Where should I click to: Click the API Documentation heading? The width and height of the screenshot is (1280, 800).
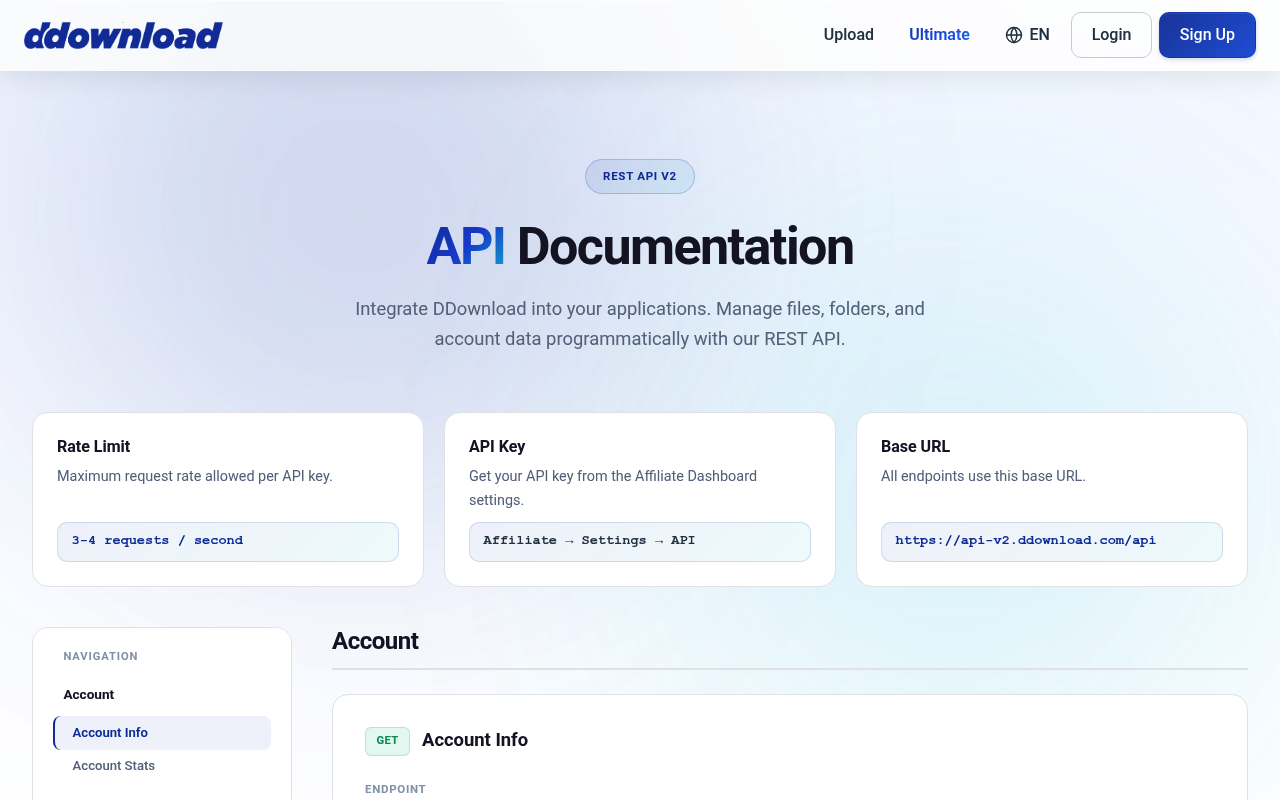640,247
